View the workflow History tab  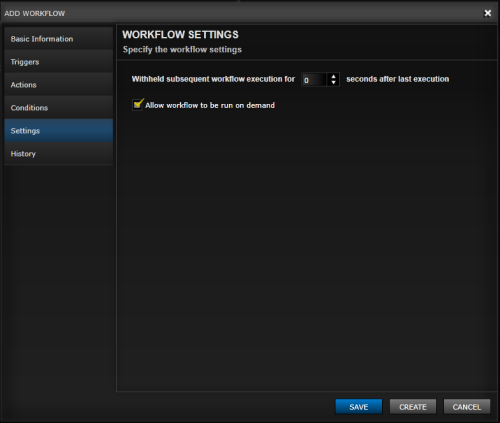pyautogui.click(x=59, y=154)
